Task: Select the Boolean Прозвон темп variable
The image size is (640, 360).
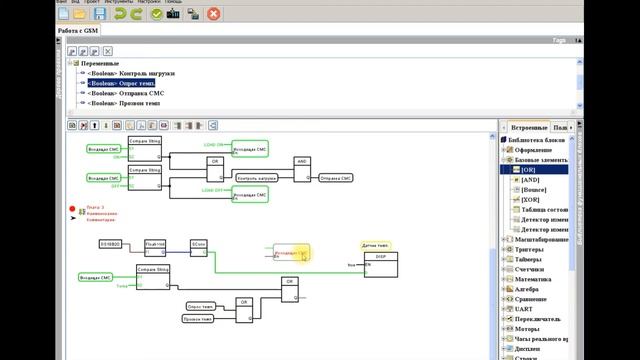Action: click(124, 103)
